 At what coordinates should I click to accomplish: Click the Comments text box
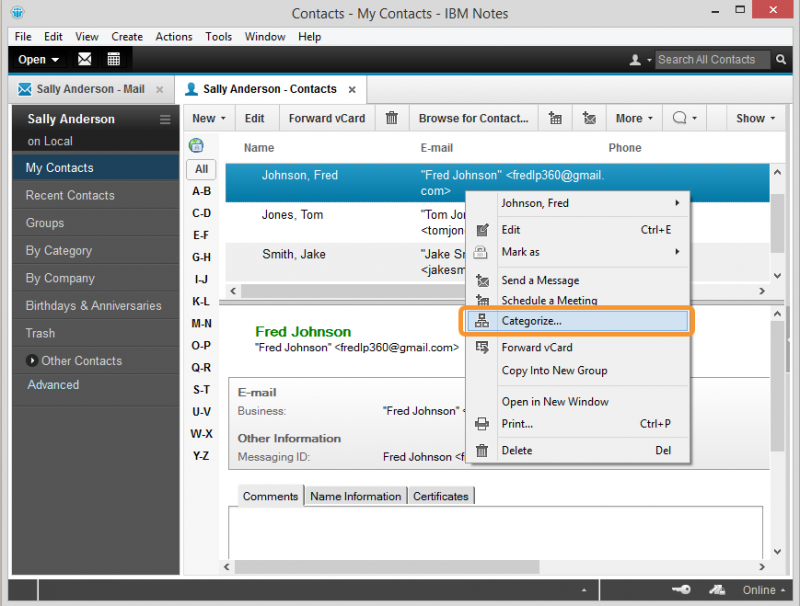[495, 533]
